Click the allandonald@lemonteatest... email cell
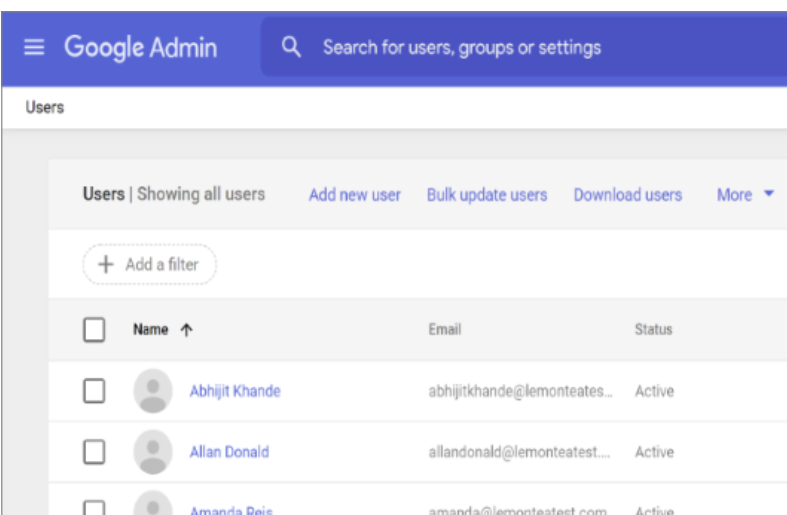 point(519,452)
